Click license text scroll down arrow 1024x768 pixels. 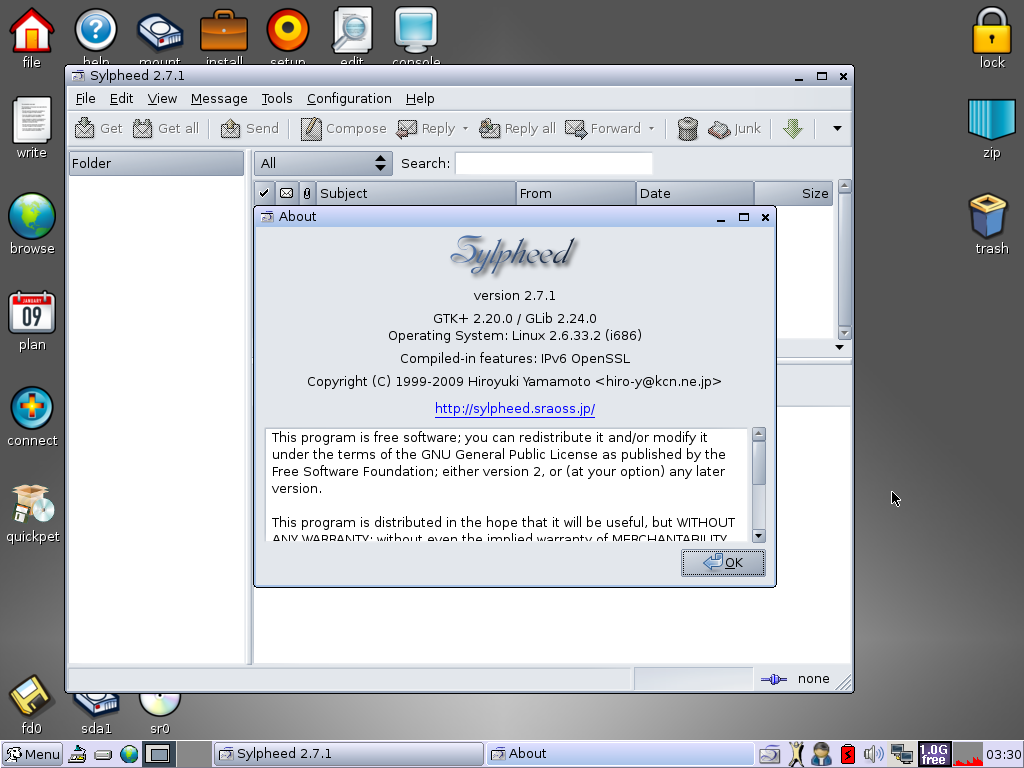pos(758,536)
